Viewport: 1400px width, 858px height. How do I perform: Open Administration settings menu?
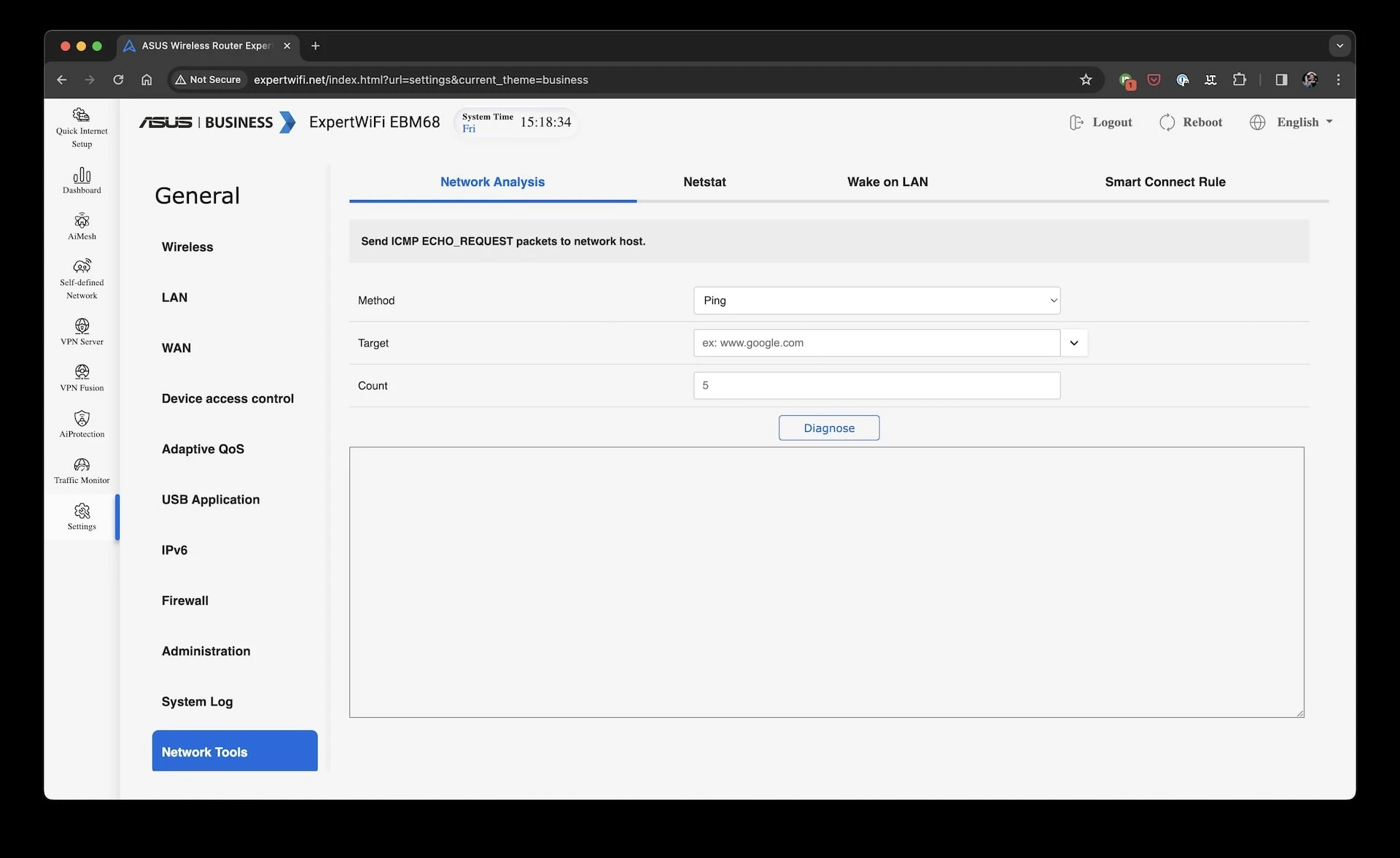pyautogui.click(x=206, y=651)
